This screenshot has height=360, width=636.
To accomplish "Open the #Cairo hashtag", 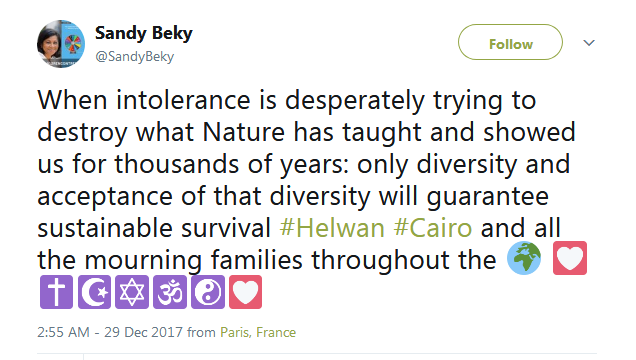I will click(433, 228).
